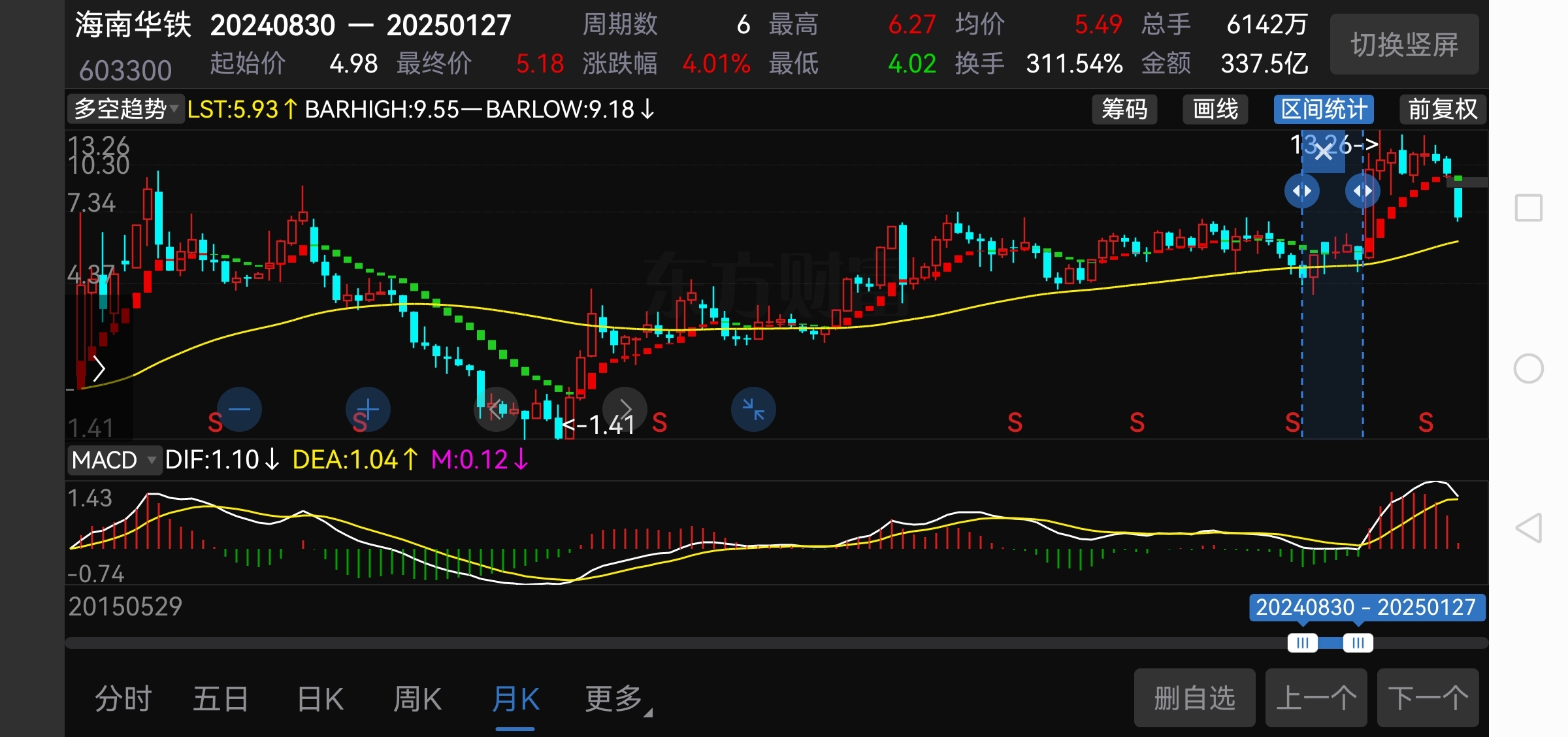Viewport: 1568px width, 737px height.
Task: Switch to the 日K tab
Action: 320,699
